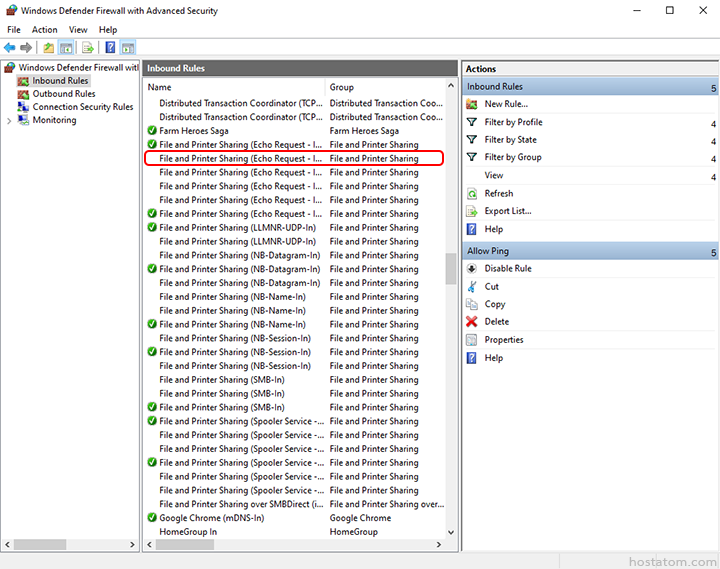This screenshot has height=569, width=720.
Task: Select Outbound Rules in the tree
Action: (x=64, y=94)
